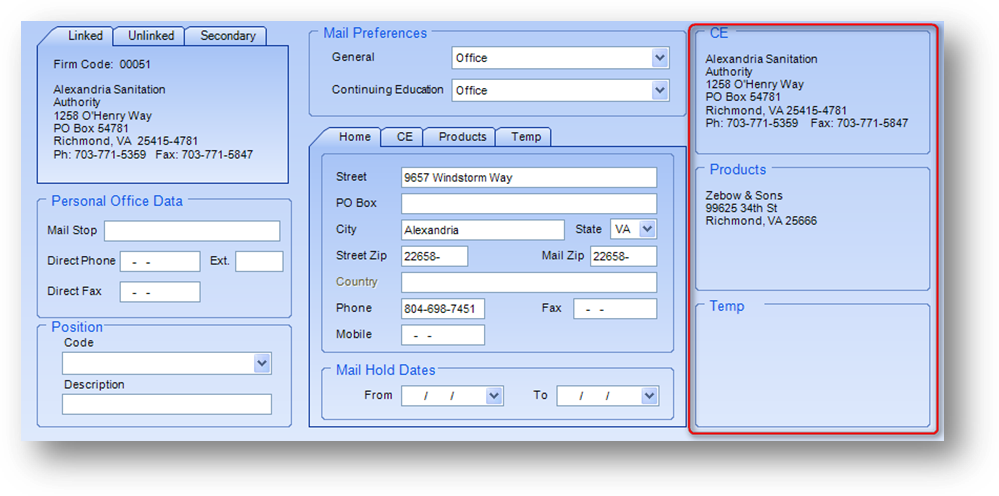Click 99625 34th St in Products panel
The width and height of the screenshot is (999, 496).
[741, 208]
